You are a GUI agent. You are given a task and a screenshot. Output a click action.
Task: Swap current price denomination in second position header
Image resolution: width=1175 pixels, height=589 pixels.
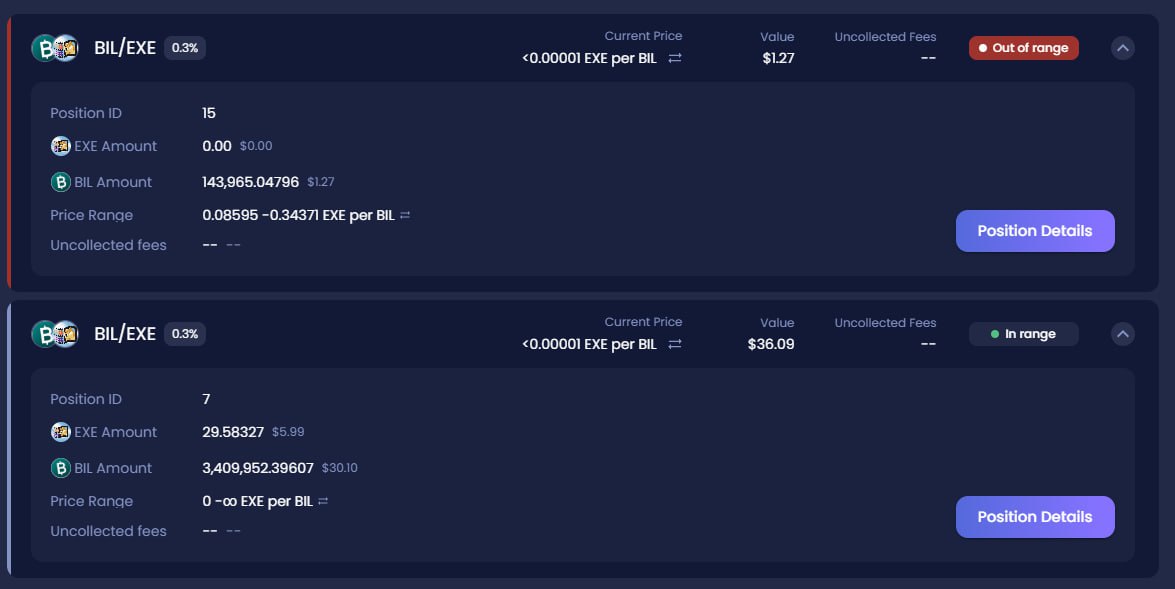pos(675,344)
